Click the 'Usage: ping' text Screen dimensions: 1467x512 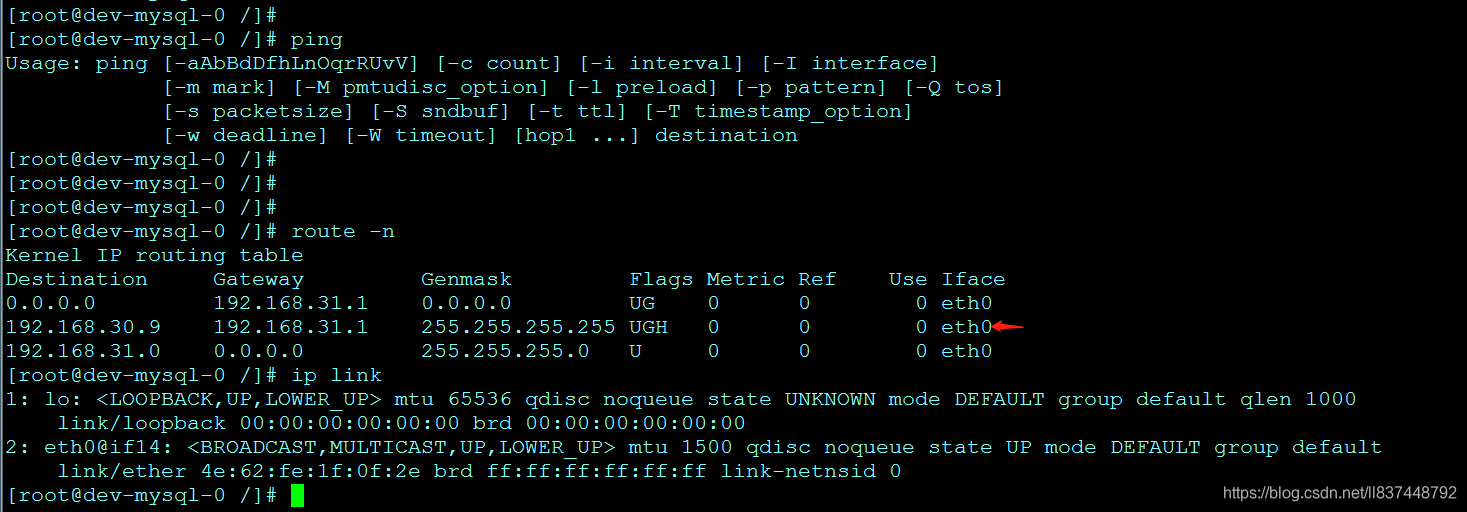point(77,63)
